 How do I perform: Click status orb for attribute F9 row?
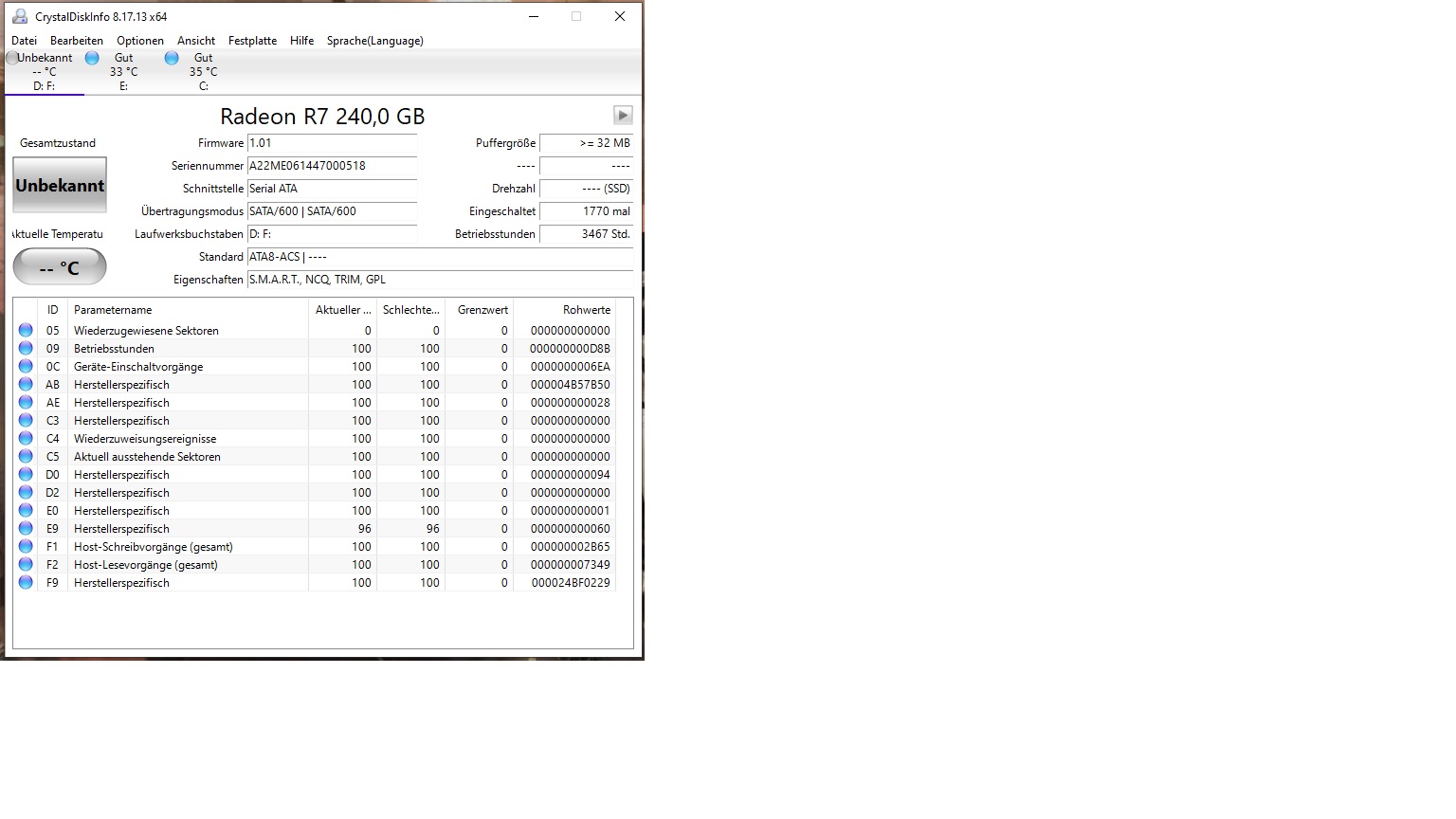tap(26, 583)
